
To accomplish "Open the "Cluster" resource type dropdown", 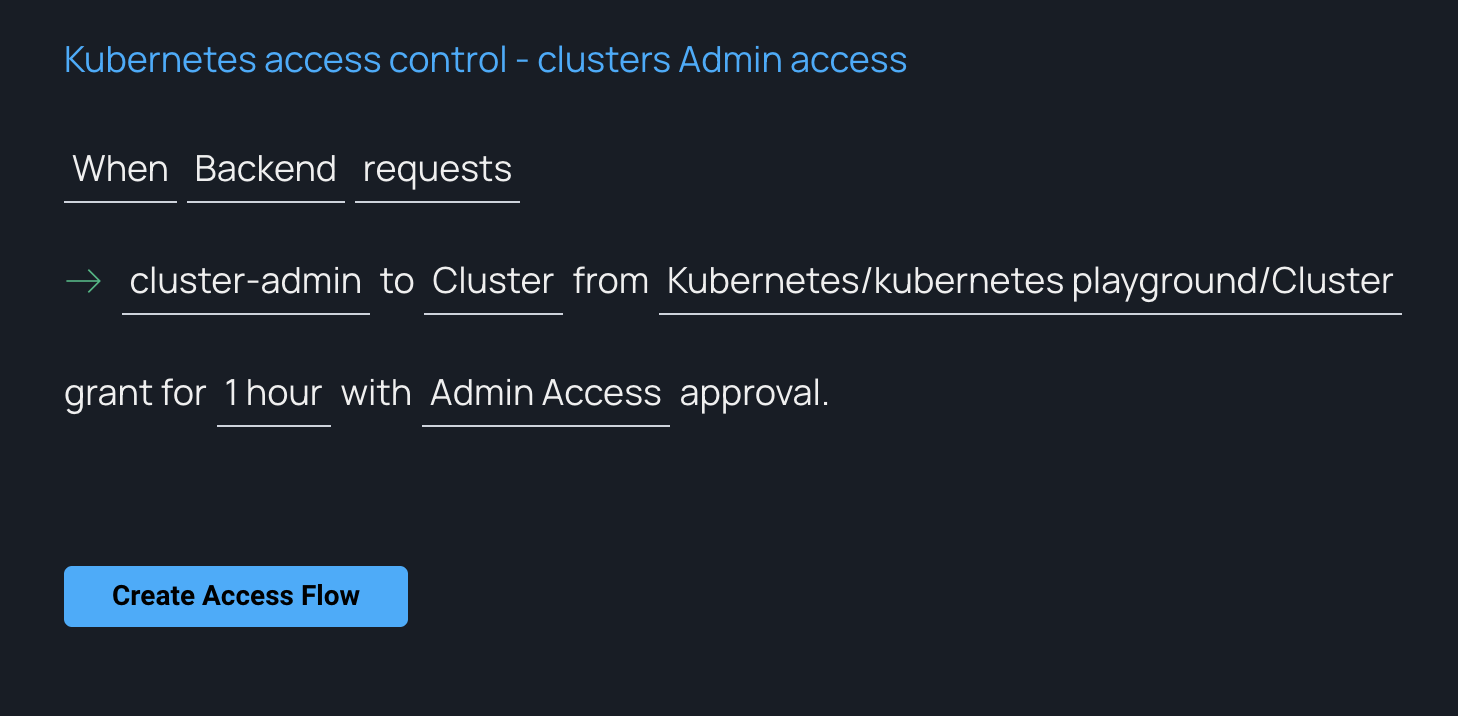I will tap(493, 282).
